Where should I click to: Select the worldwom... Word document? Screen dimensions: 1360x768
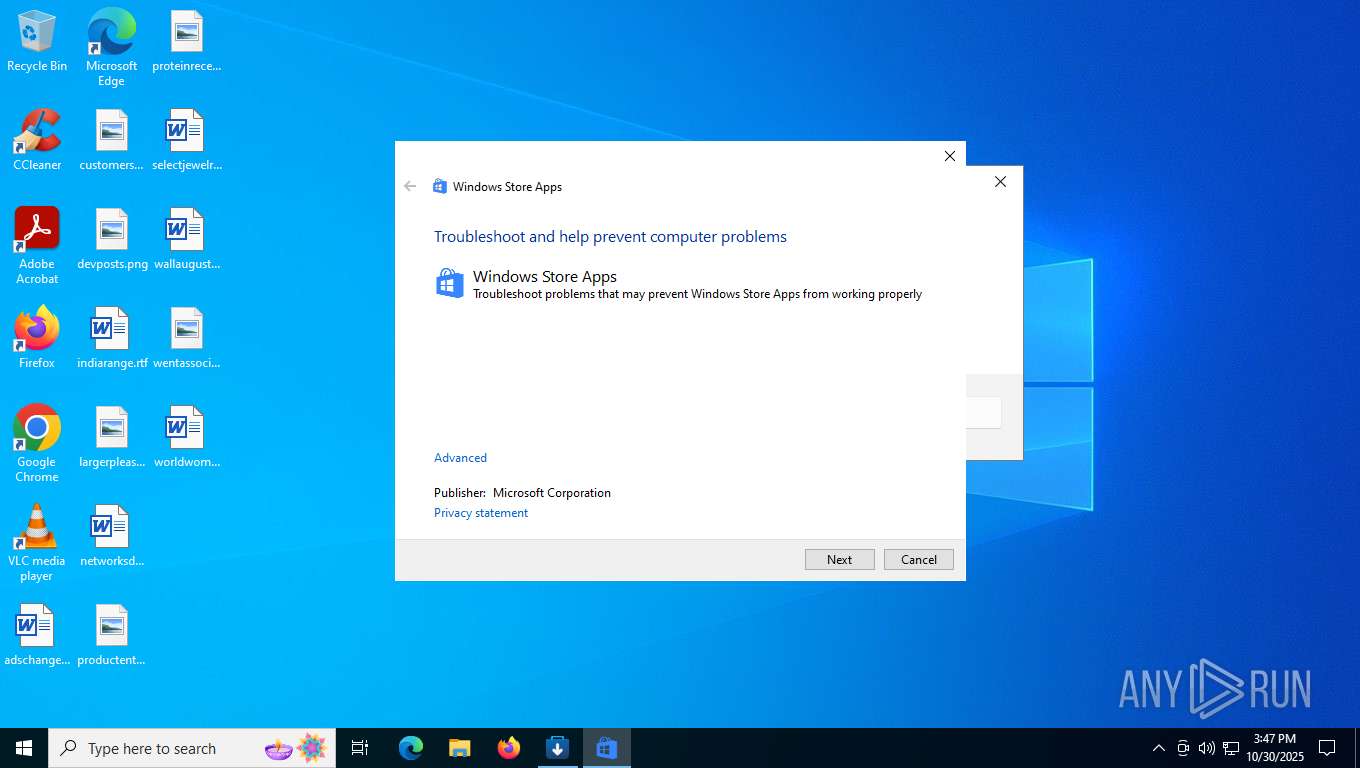(186, 437)
